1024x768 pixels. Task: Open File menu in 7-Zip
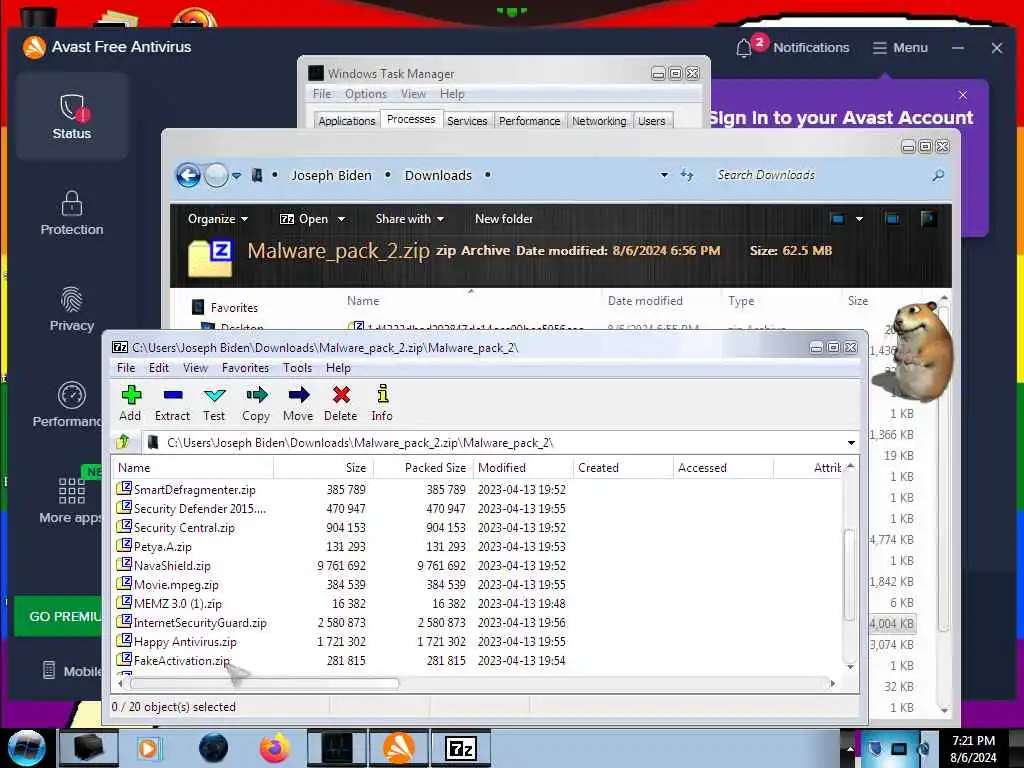[126, 368]
